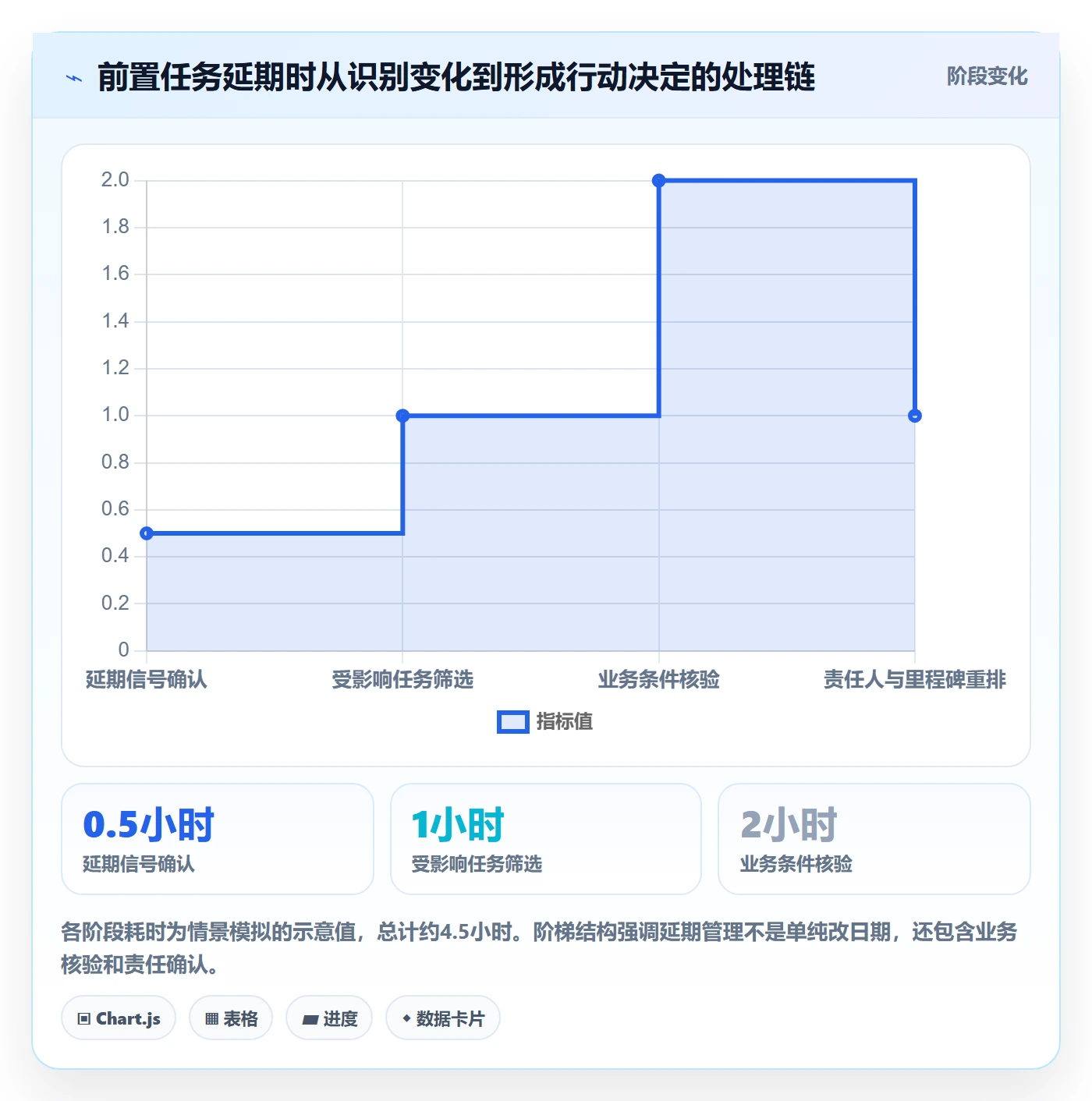Viewport: 1092px width, 1101px height.
Task: Click the 业务条件核验 x-axis label
Action: click(658, 680)
